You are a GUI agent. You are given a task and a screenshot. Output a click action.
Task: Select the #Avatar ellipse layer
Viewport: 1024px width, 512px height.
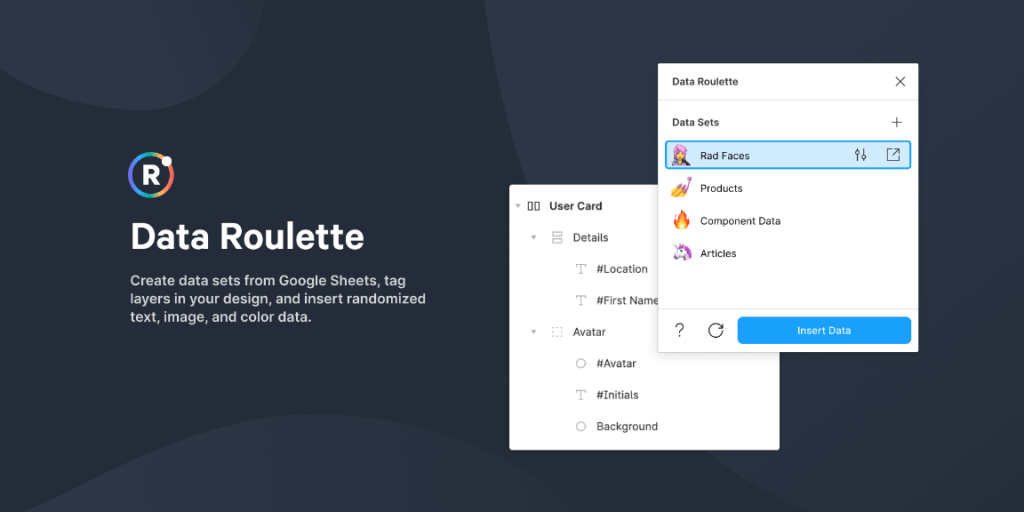616,363
